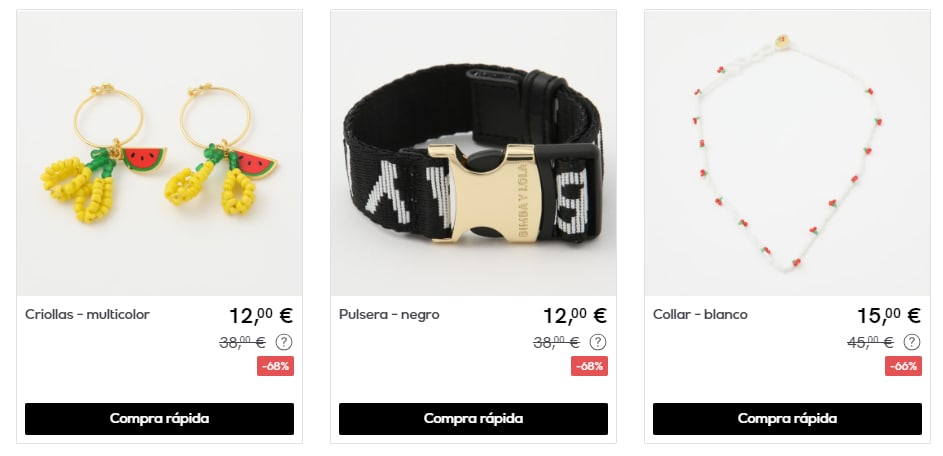Click the 15,00 € price of Collar
Screen dimensions: 943x456
(889, 315)
